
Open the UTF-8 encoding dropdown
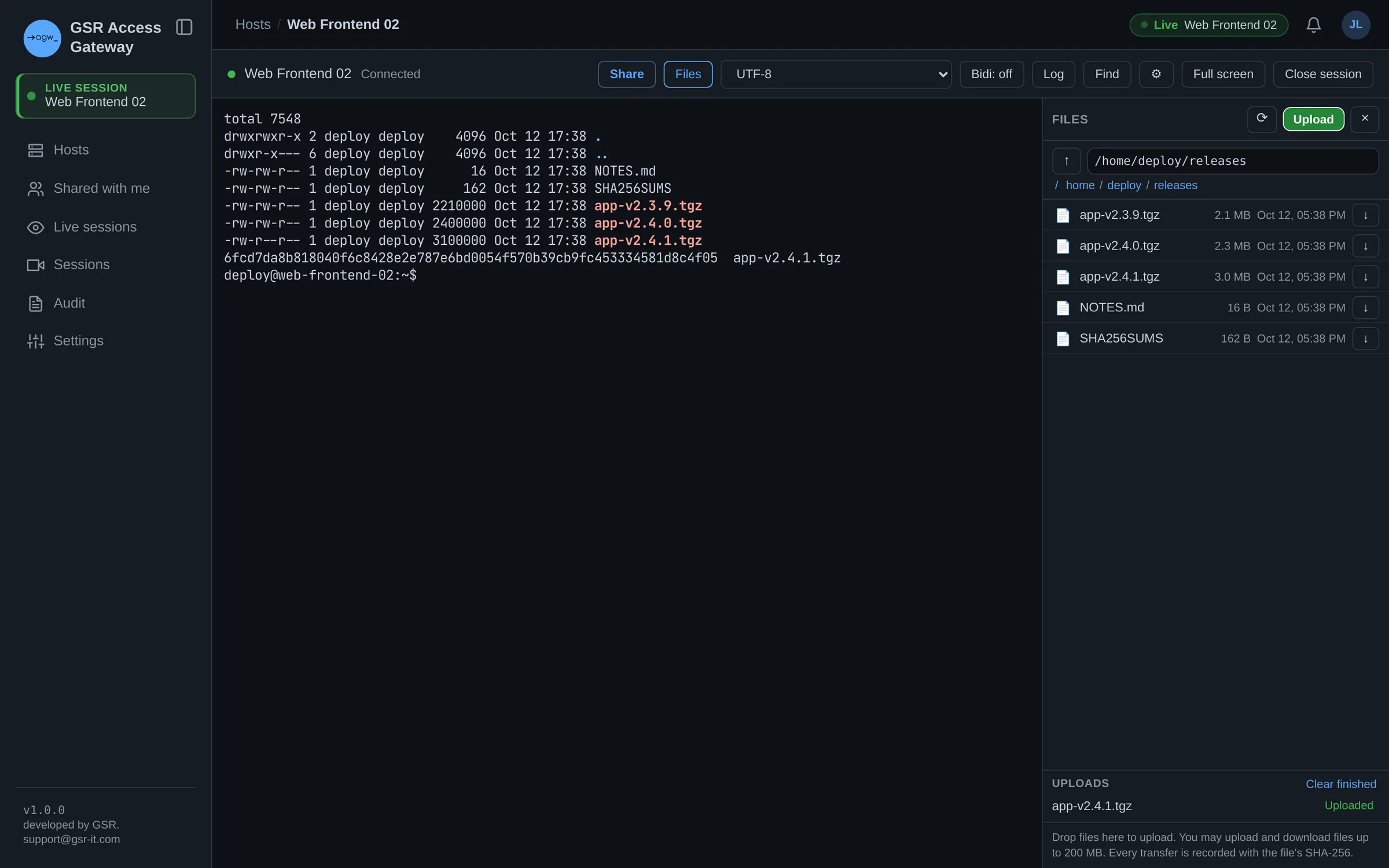tap(836, 74)
